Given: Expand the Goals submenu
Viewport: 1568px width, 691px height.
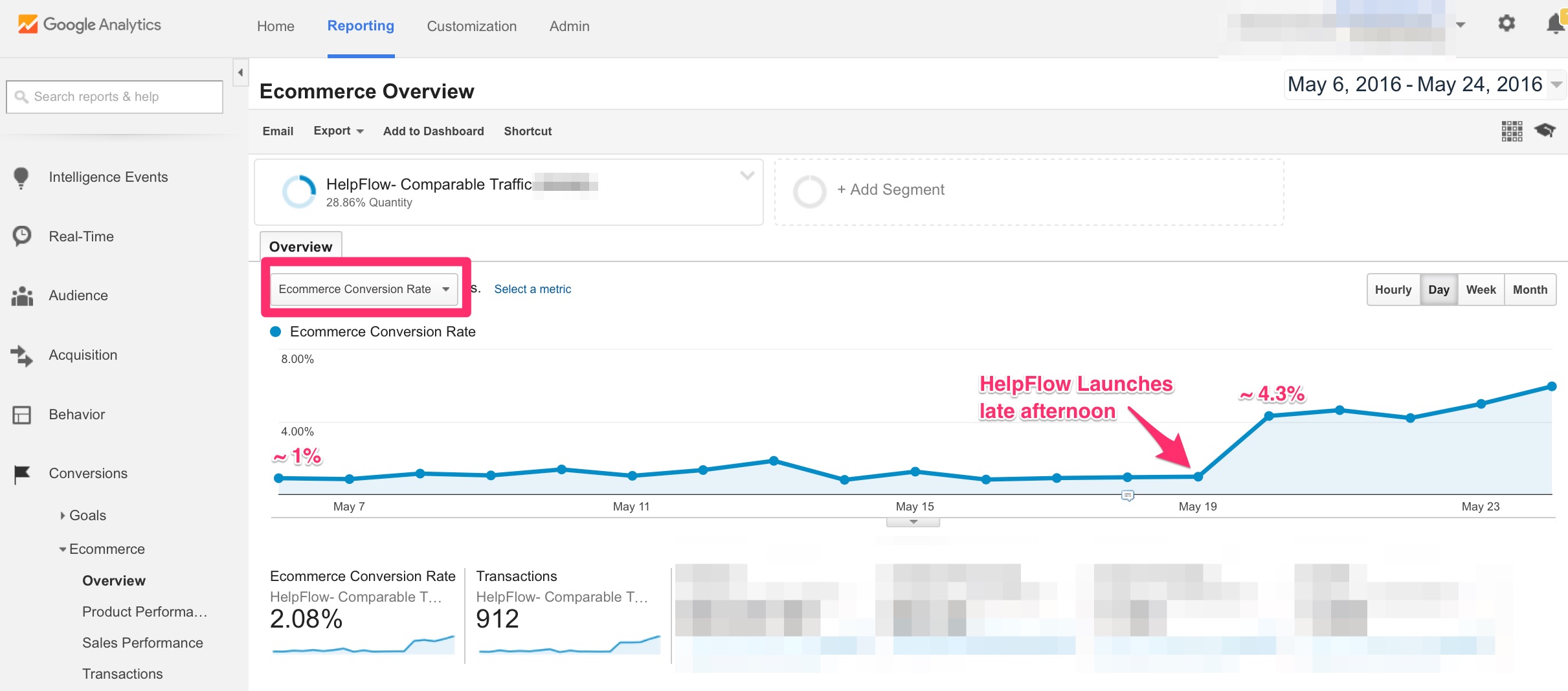Looking at the screenshot, I should click(x=62, y=516).
